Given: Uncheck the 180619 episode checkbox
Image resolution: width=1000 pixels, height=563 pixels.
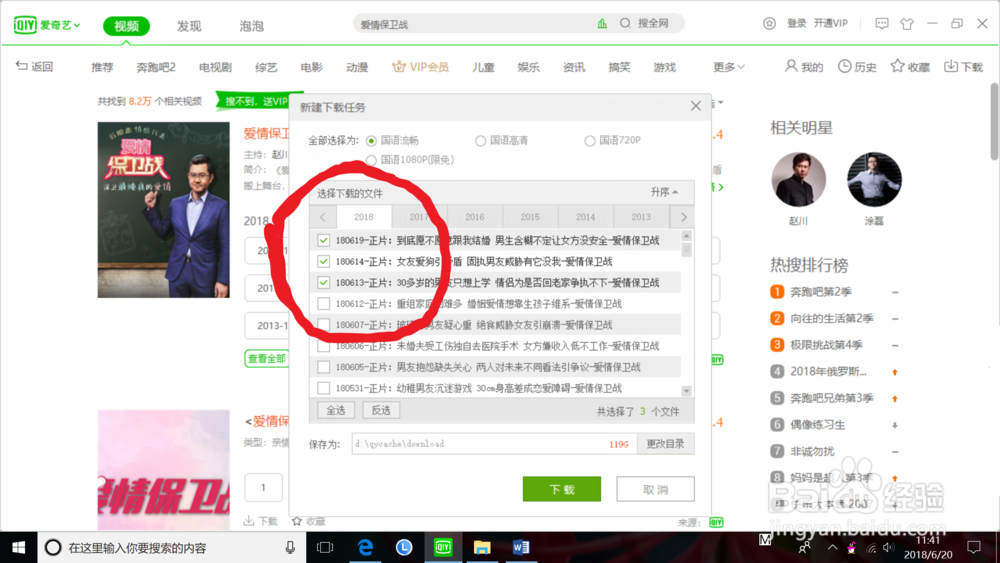Looking at the screenshot, I should 323,240.
